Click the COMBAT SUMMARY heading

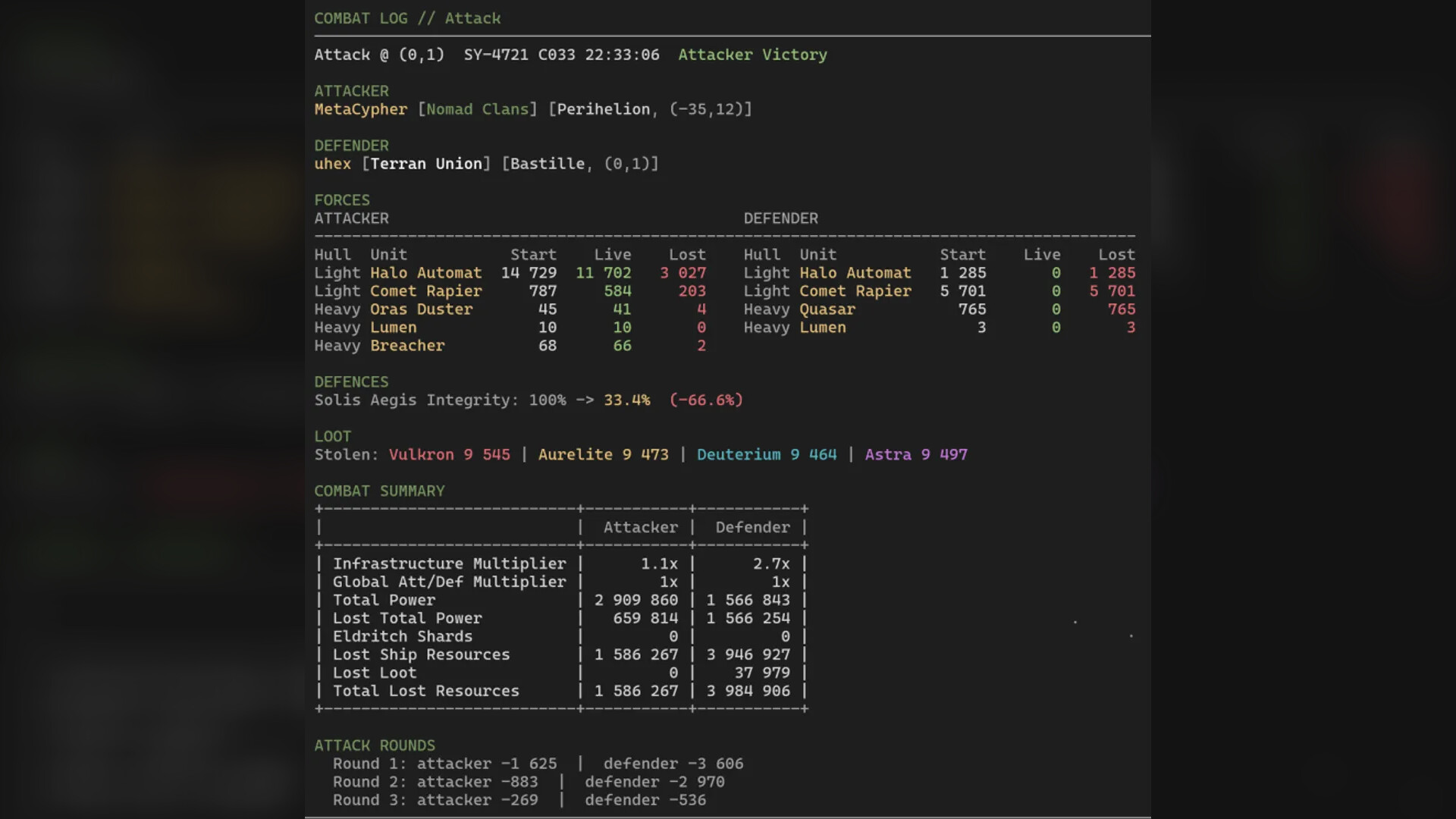[x=379, y=491]
